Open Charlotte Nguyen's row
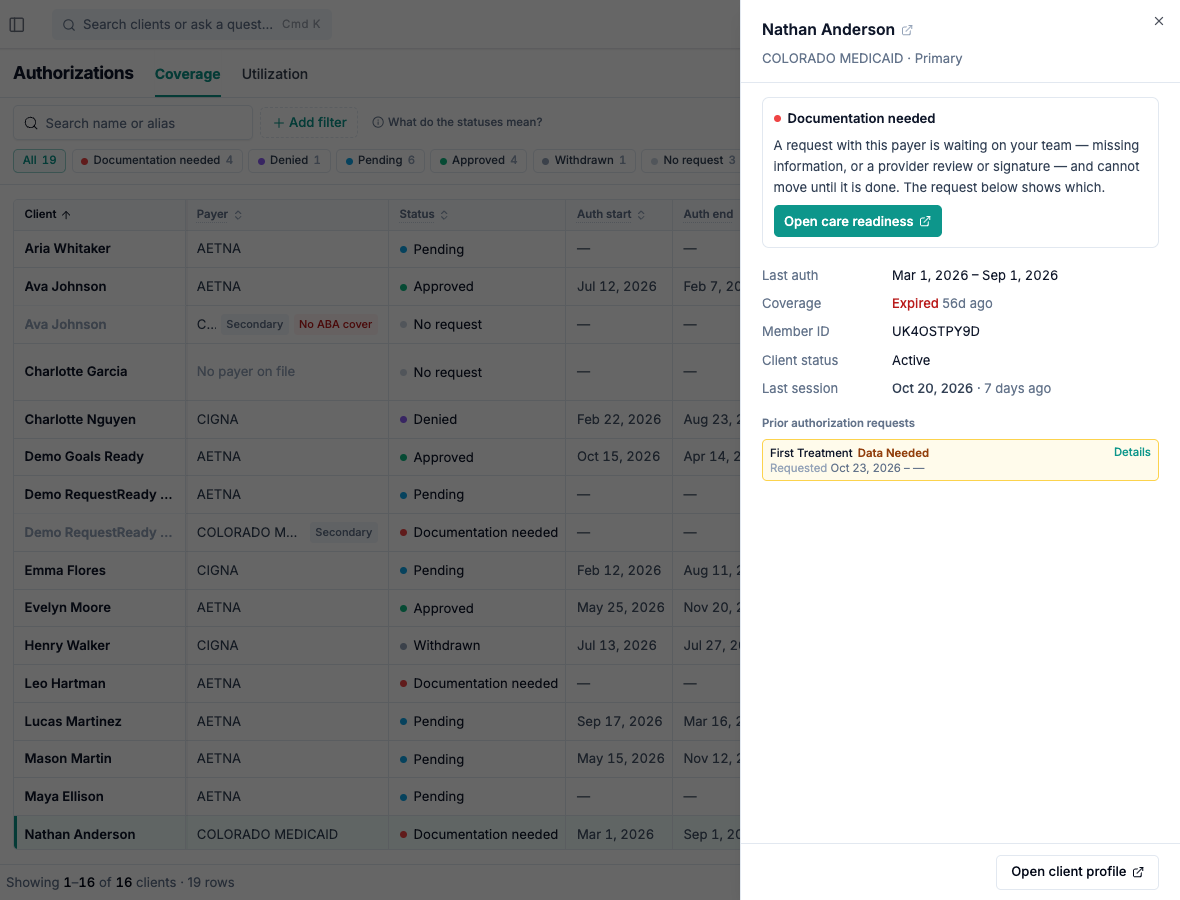 point(376,420)
